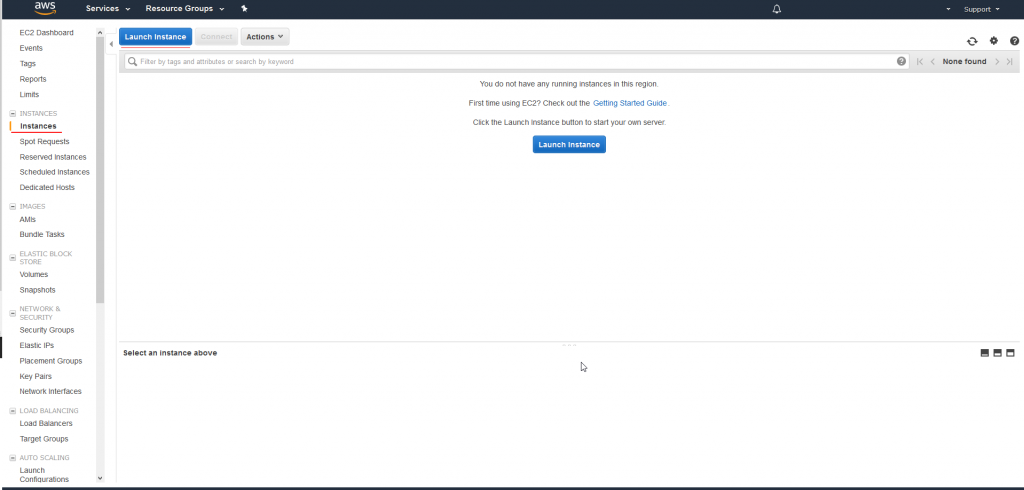The height and width of the screenshot is (490, 1024).
Task: Select Instances in sidebar
Action: (x=38, y=126)
